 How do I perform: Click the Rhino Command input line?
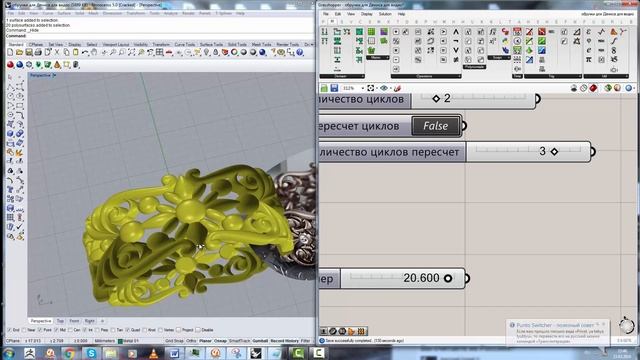click(x=160, y=36)
